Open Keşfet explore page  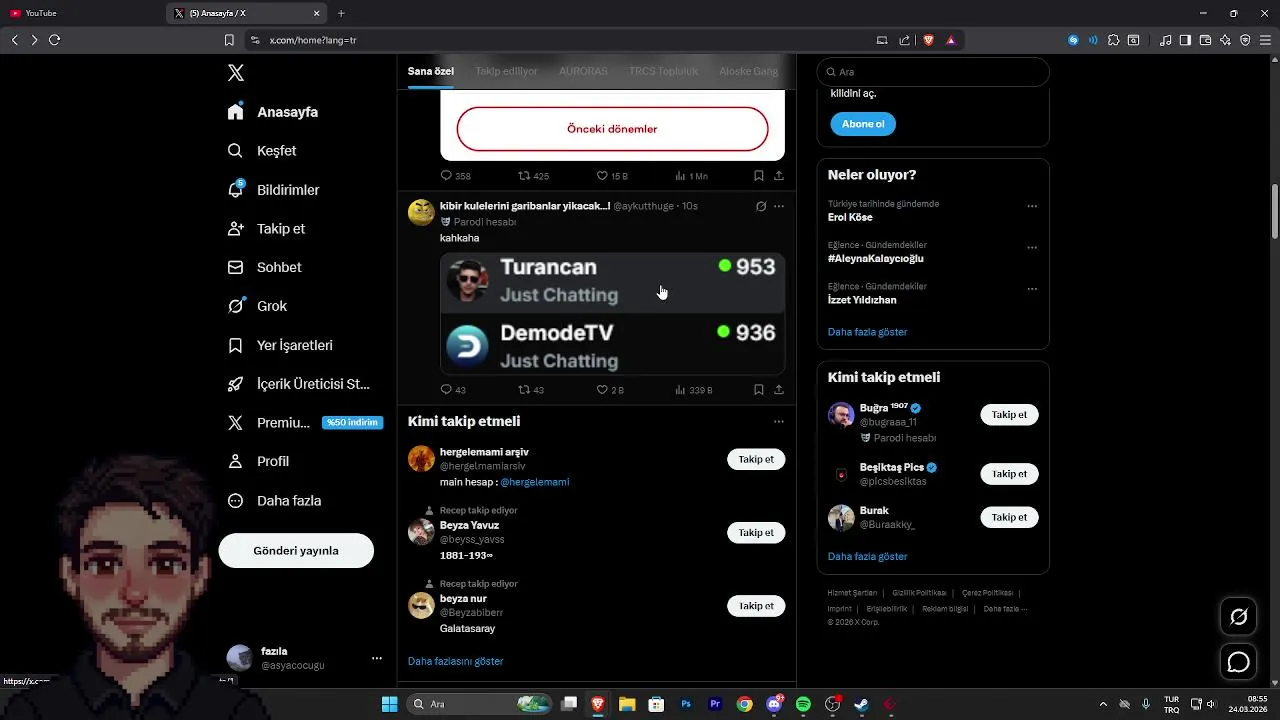point(262,151)
